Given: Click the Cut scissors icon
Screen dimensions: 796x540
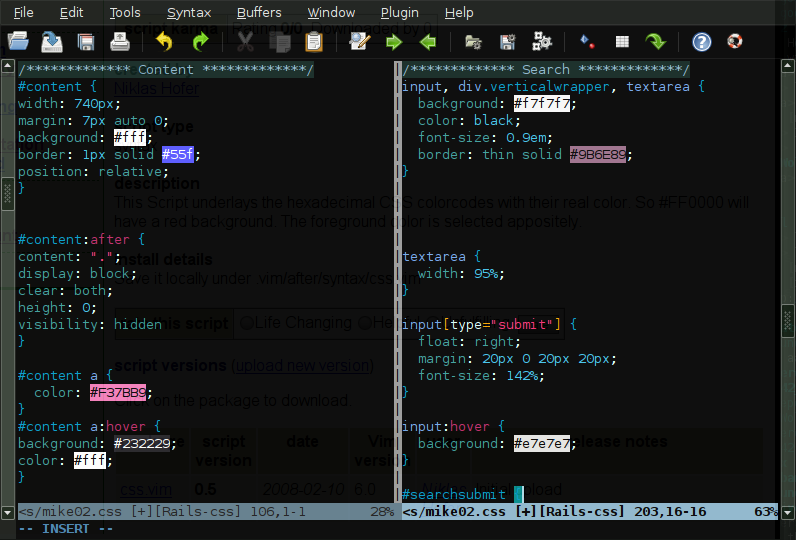Looking at the screenshot, I should [246, 42].
